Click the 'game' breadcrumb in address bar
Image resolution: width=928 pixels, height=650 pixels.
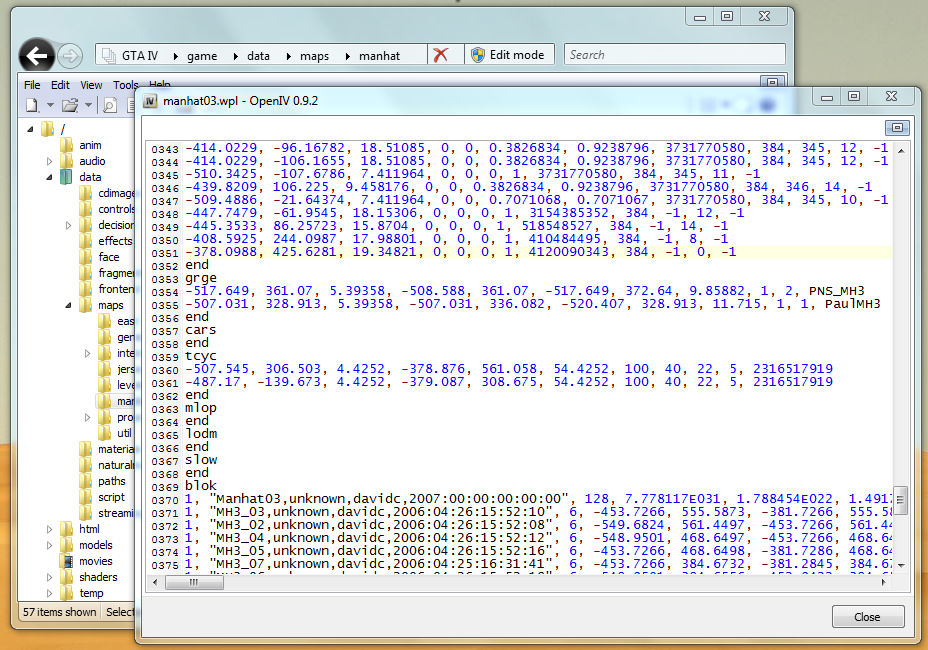tap(201, 56)
